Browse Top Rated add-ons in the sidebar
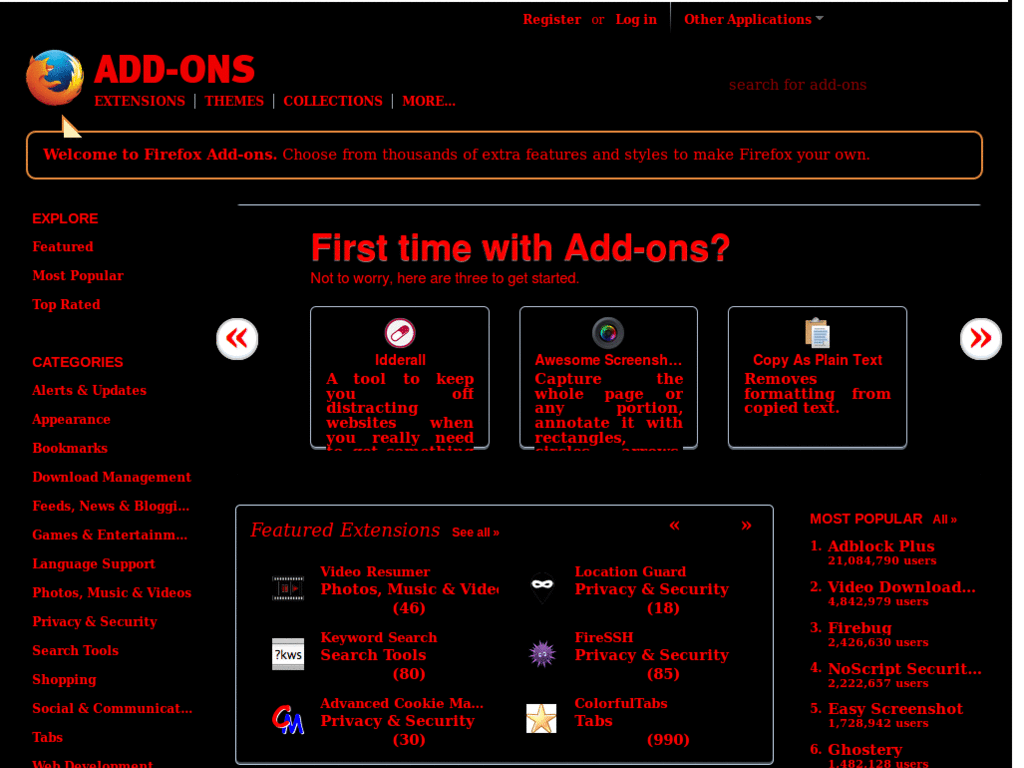 pyautogui.click(x=66, y=304)
